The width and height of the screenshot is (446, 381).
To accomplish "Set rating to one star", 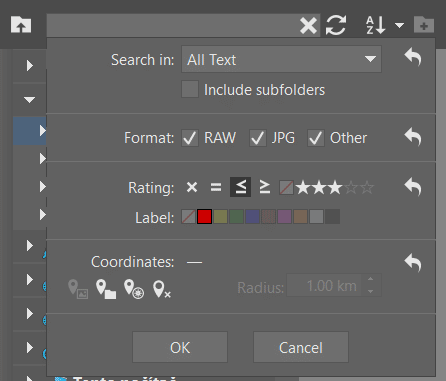I will point(303,188).
